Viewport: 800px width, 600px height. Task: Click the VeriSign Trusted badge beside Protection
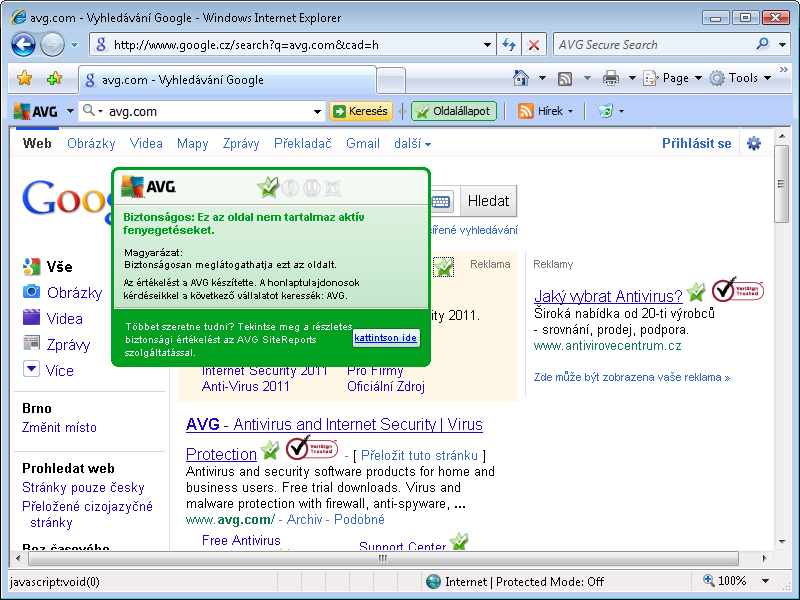click(x=312, y=449)
